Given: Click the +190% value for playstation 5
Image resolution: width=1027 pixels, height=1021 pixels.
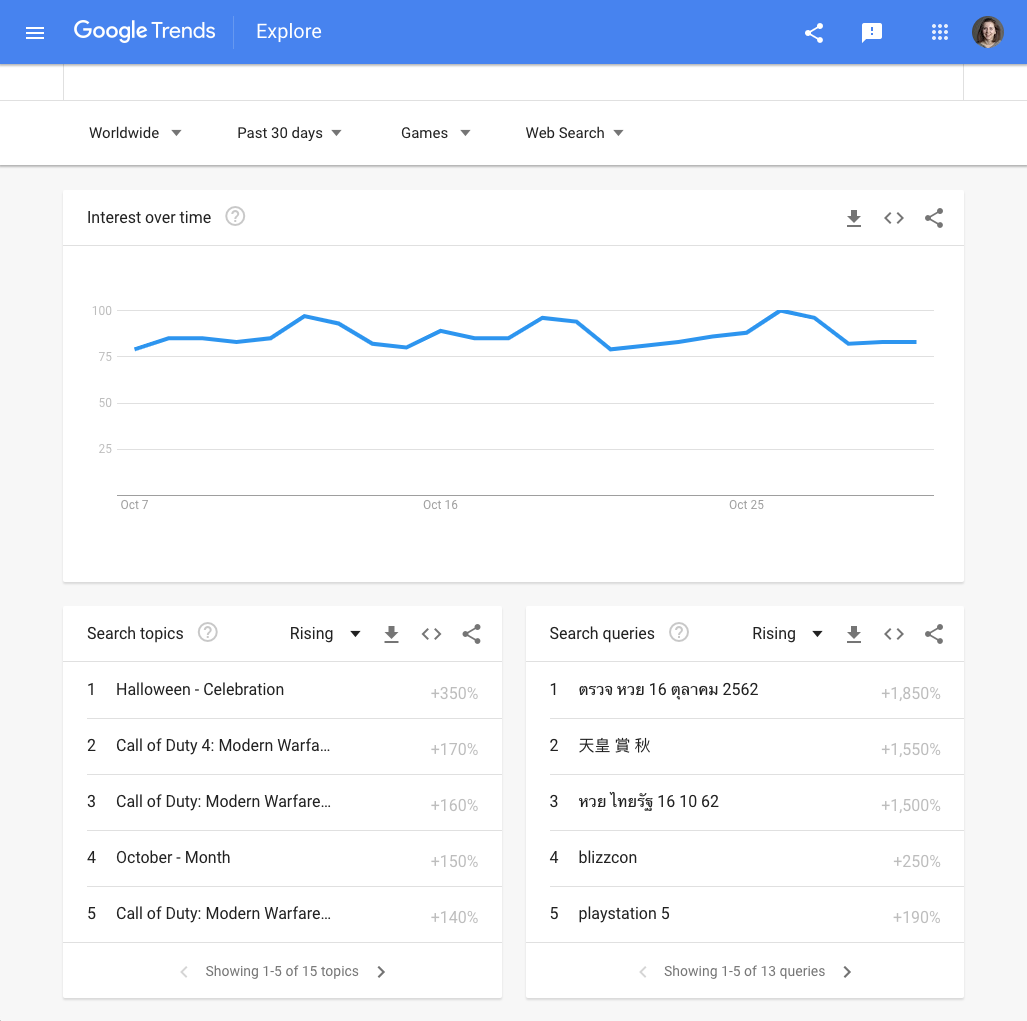Looking at the screenshot, I should 916,918.
